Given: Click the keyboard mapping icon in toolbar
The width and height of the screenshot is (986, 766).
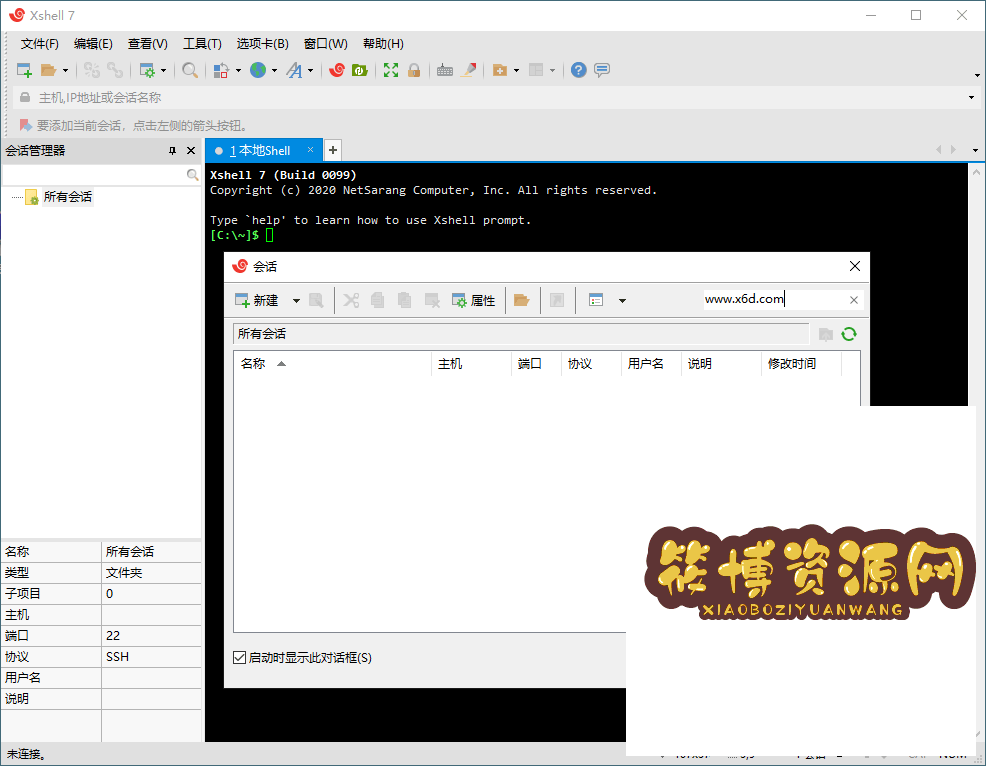Looking at the screenshot, I should click(x=445, y=70).
